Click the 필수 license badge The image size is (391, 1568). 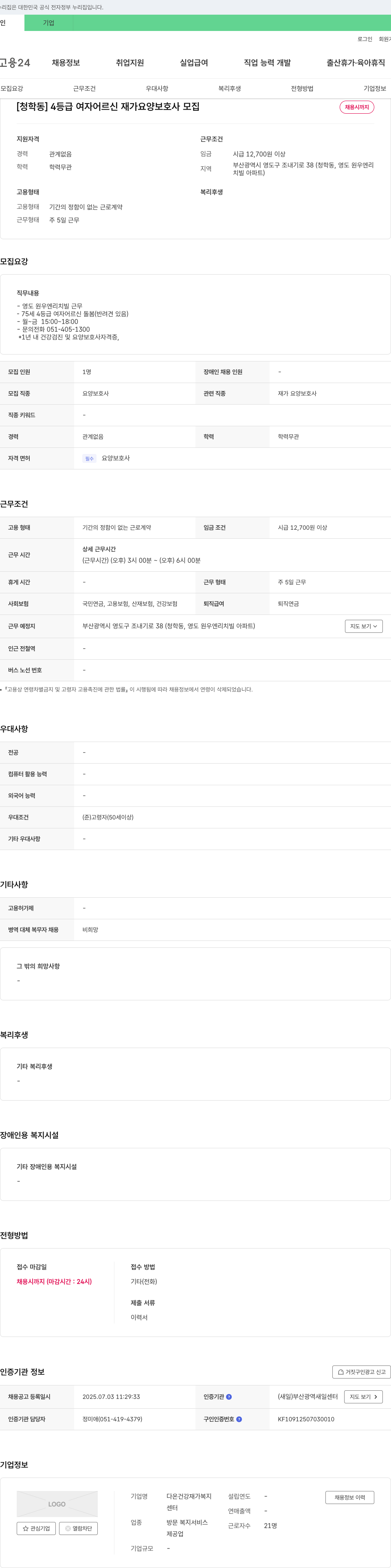89,458
